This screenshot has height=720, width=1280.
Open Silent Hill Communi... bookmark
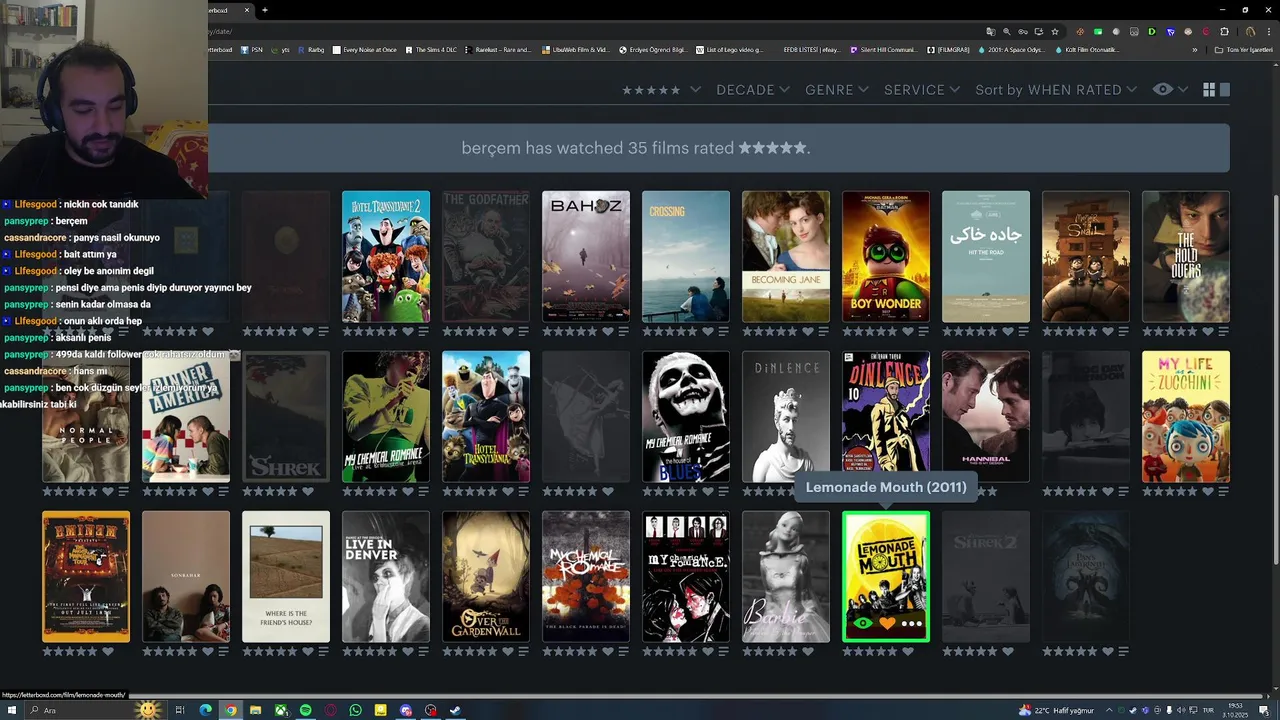[x=883, y=50]
